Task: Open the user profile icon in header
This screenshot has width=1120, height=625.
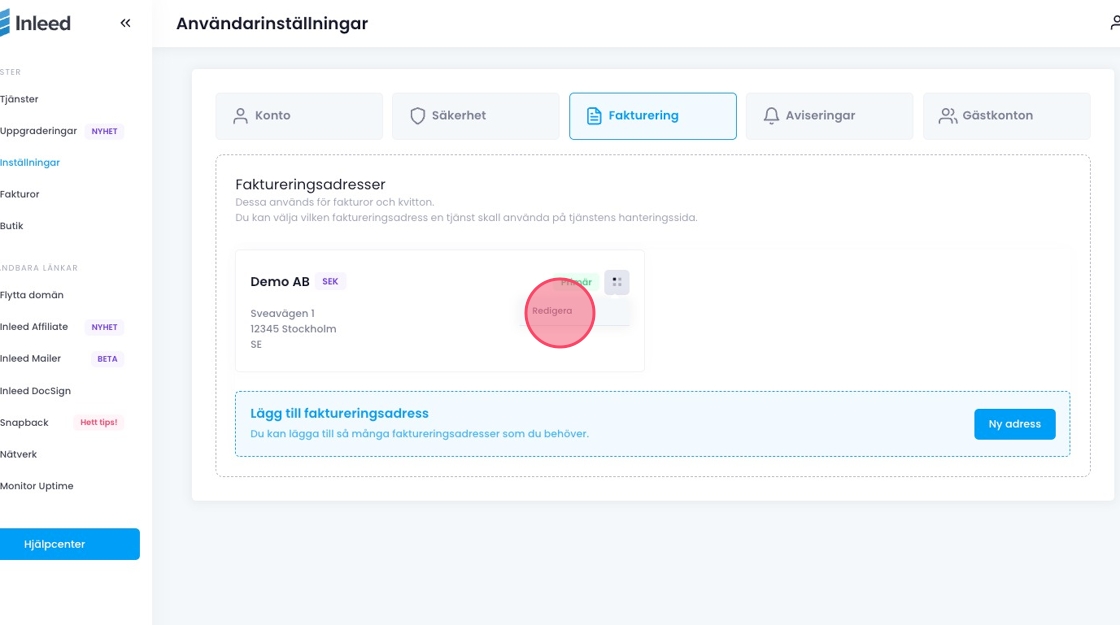Action: 1115,23
